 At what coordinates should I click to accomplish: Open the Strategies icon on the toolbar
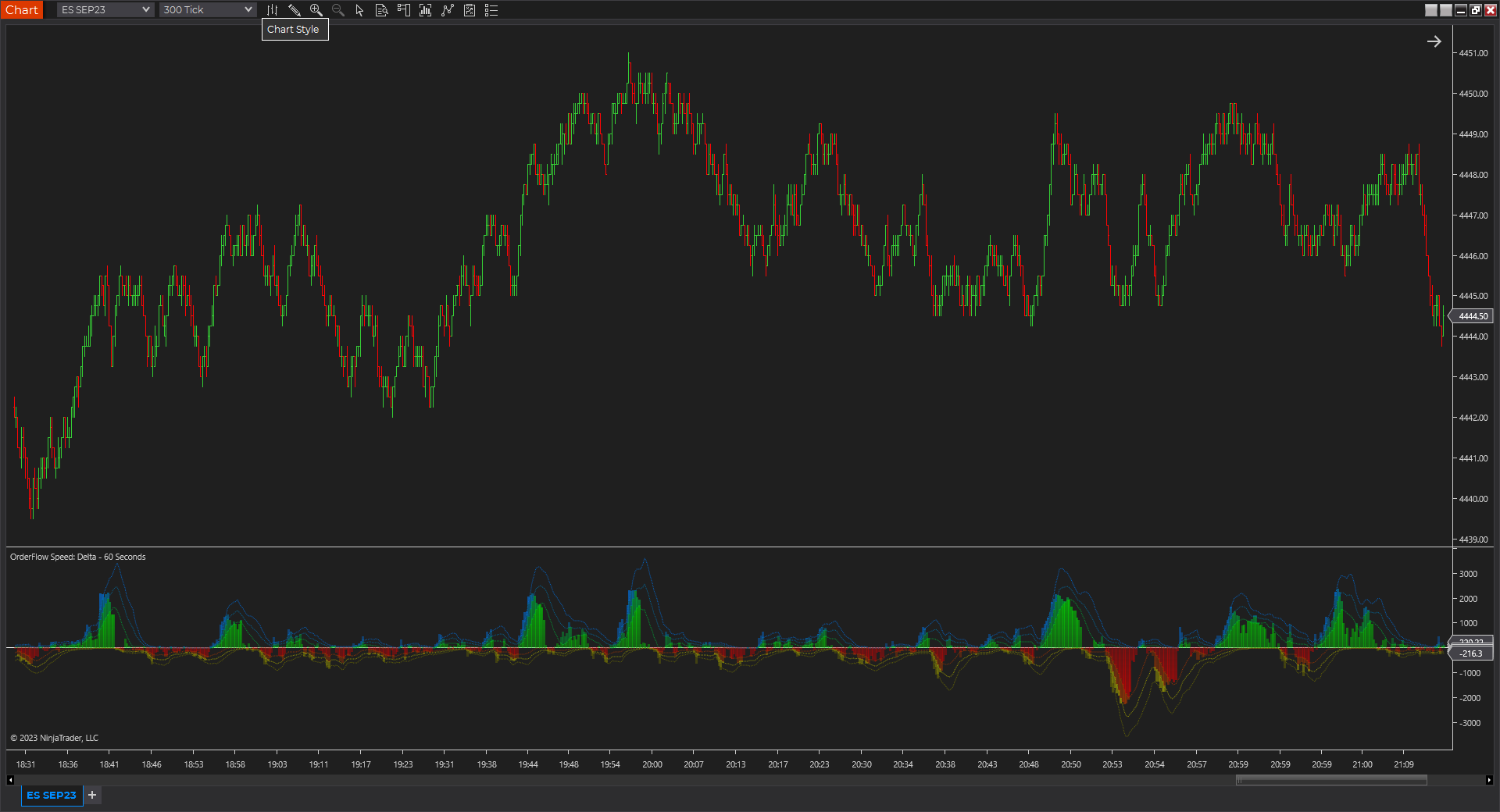click(448, 10)
